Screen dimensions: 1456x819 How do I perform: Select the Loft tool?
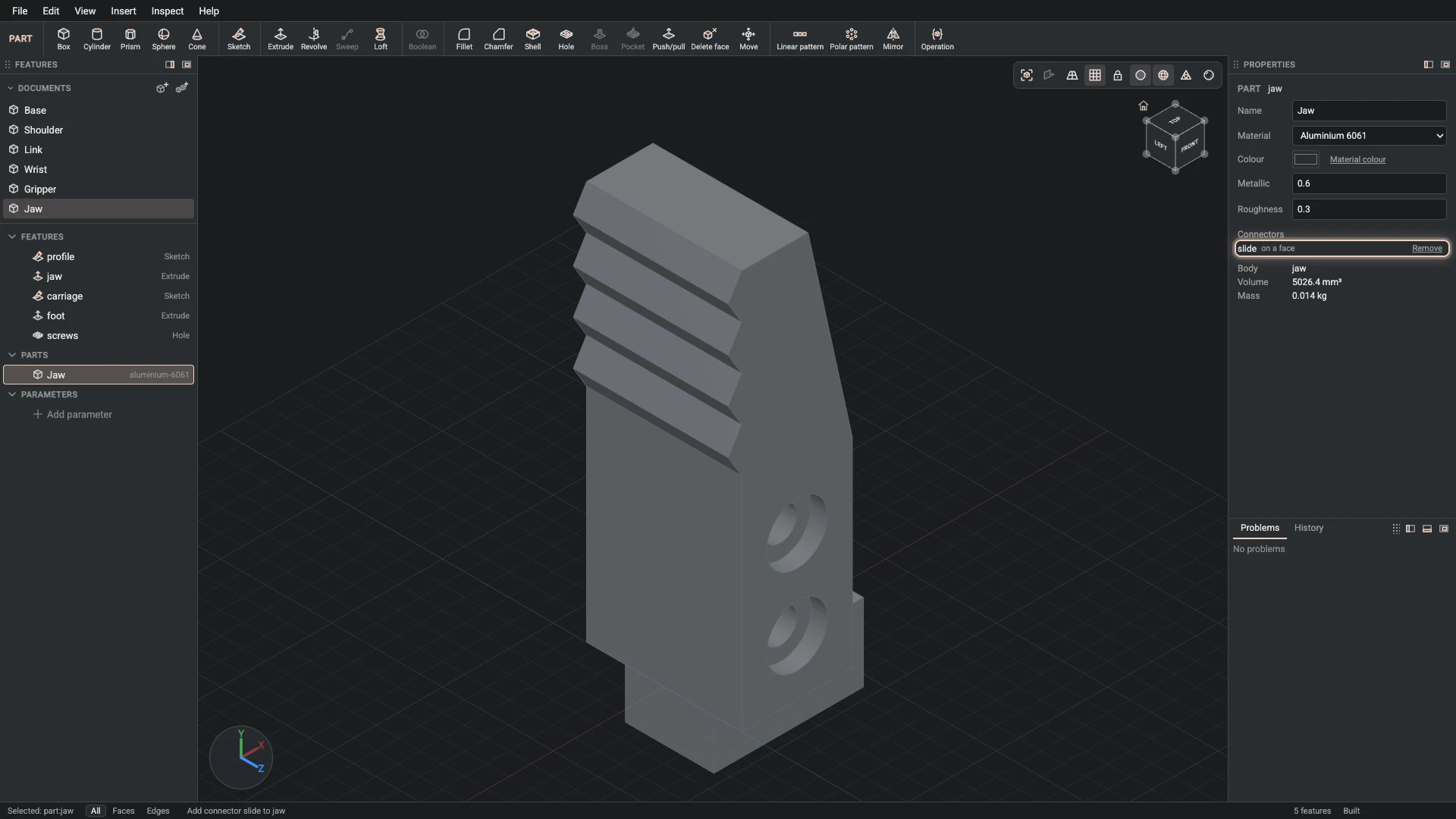(381, 39)
